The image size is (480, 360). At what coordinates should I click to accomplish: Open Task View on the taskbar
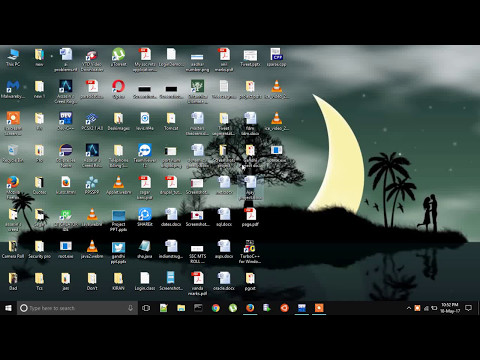(x=146, y=308)
